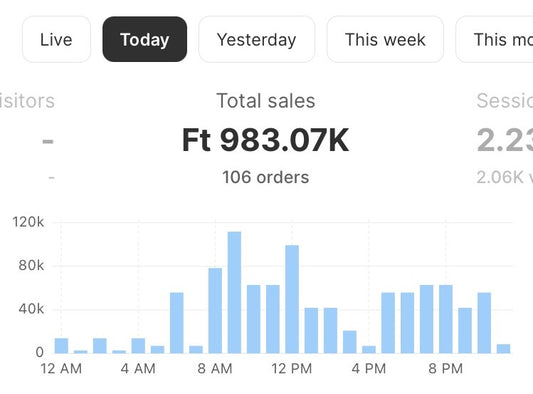The height and width of the screenshot is (394, 533).
Task: Switch to the This week tab
Action: [x=385, y=39]
